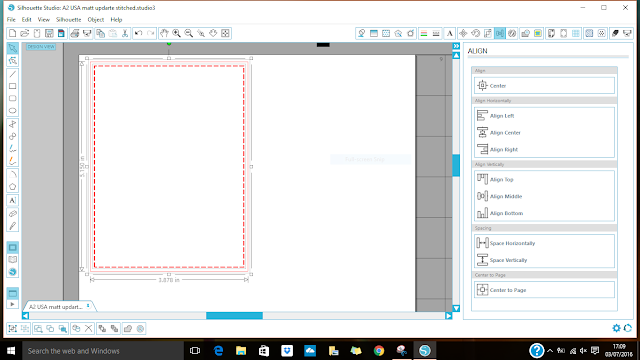Click the Undo arrow in toolbar
This screenshot has height=360, width=640.
tap(138, 33)
